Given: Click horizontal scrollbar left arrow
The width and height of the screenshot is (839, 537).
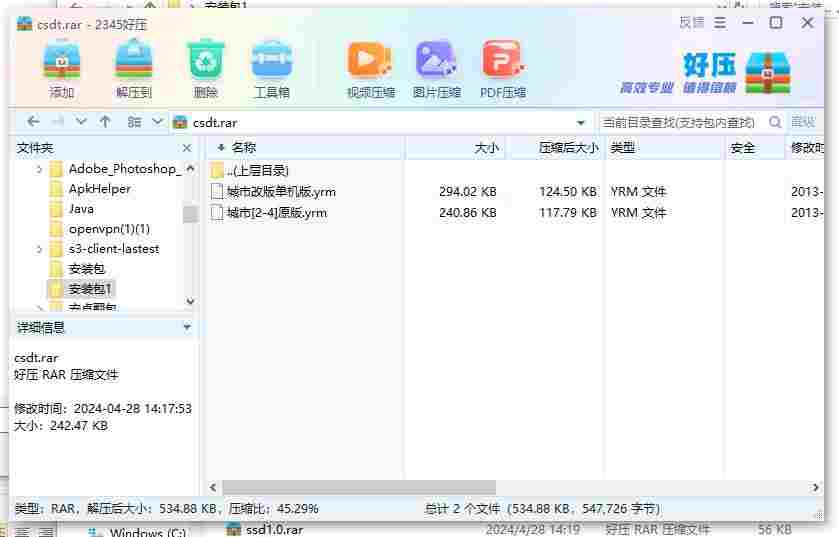Looking at the screenshot, I should click(x=213, y=487).
